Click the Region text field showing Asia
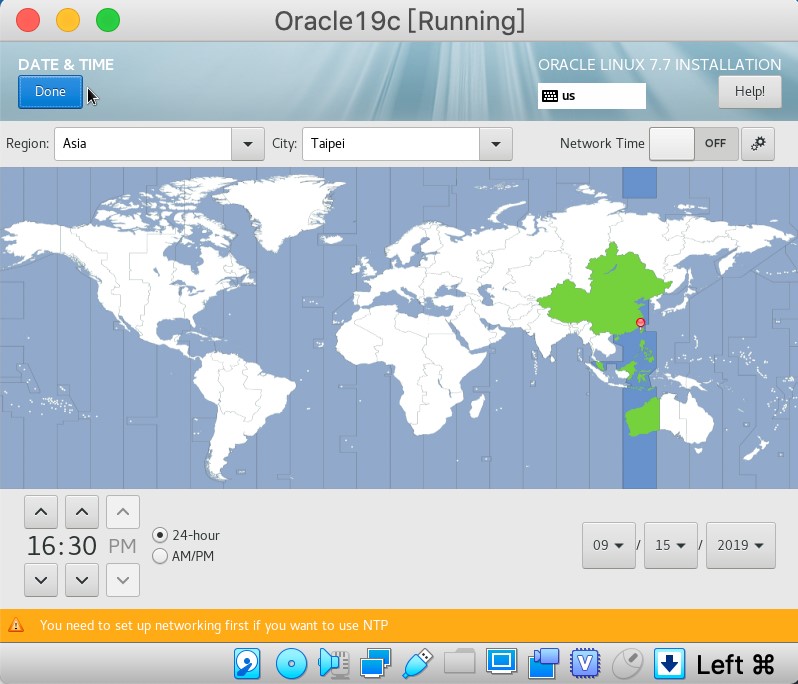 tap(143, 144)
